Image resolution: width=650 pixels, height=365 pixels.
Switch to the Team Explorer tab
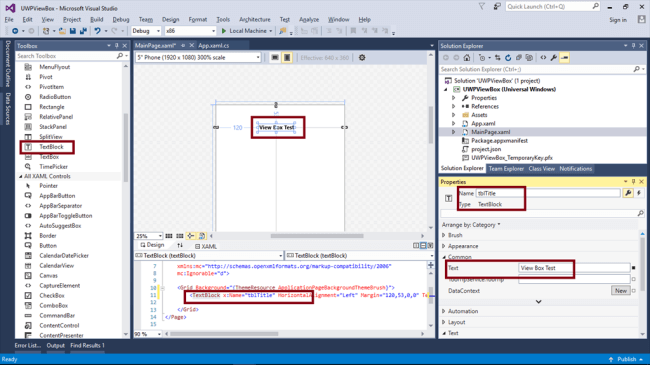[506, 169]
